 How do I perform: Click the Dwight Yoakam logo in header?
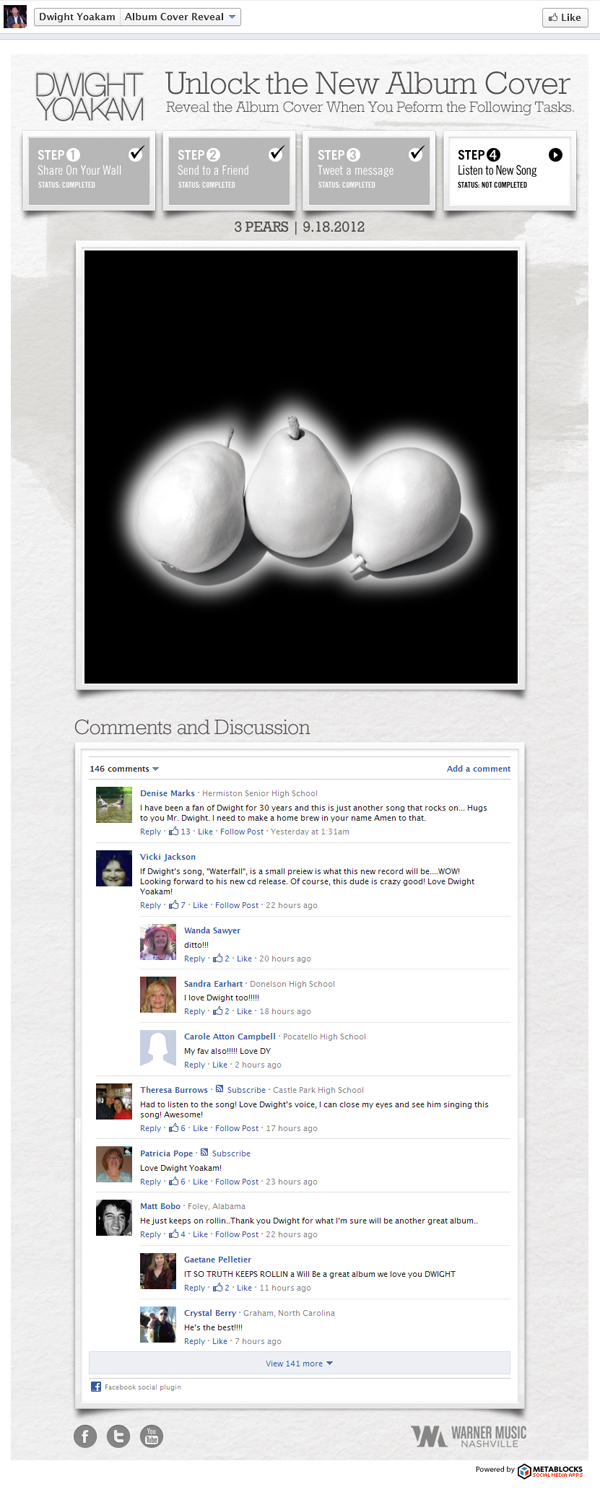[89, 96]
